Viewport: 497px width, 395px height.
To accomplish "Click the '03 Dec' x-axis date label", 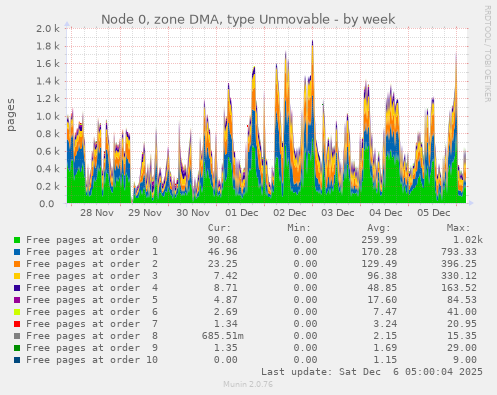I will click(338, 213).
